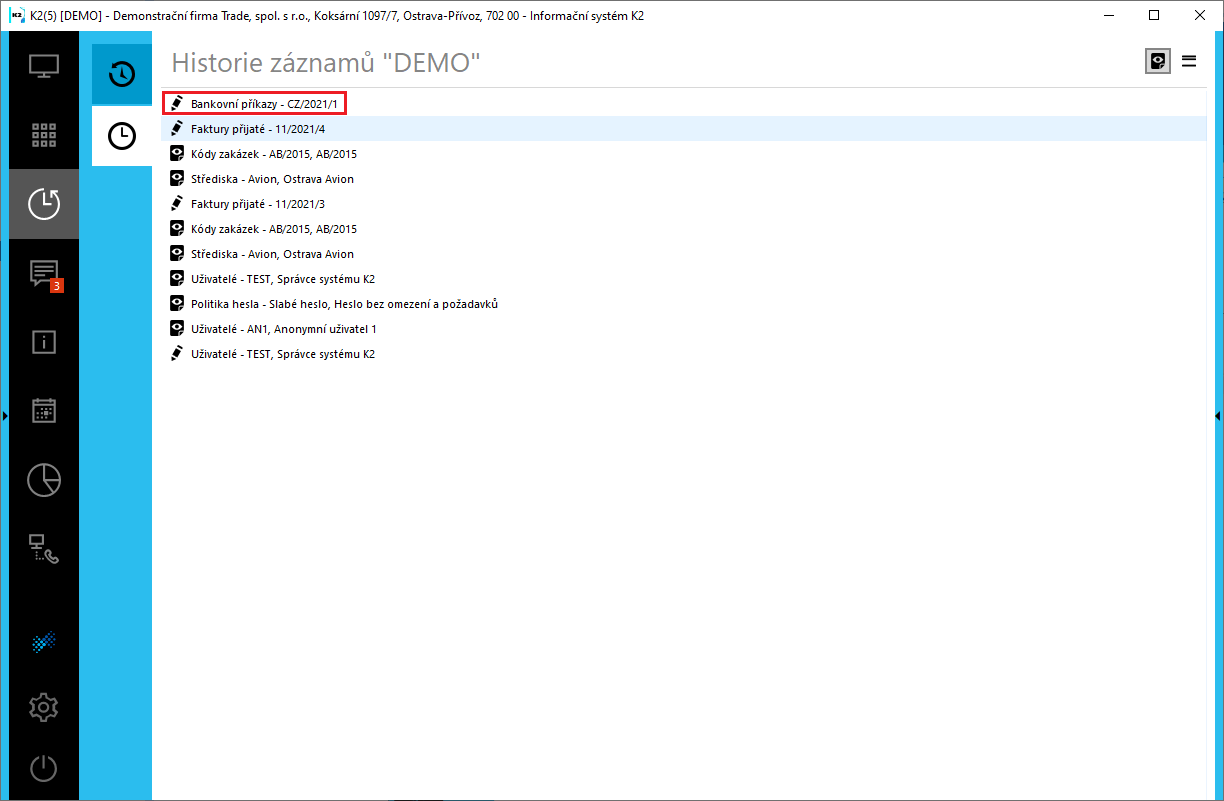Click the power off icon at sidebar bottom

point(43,769)
